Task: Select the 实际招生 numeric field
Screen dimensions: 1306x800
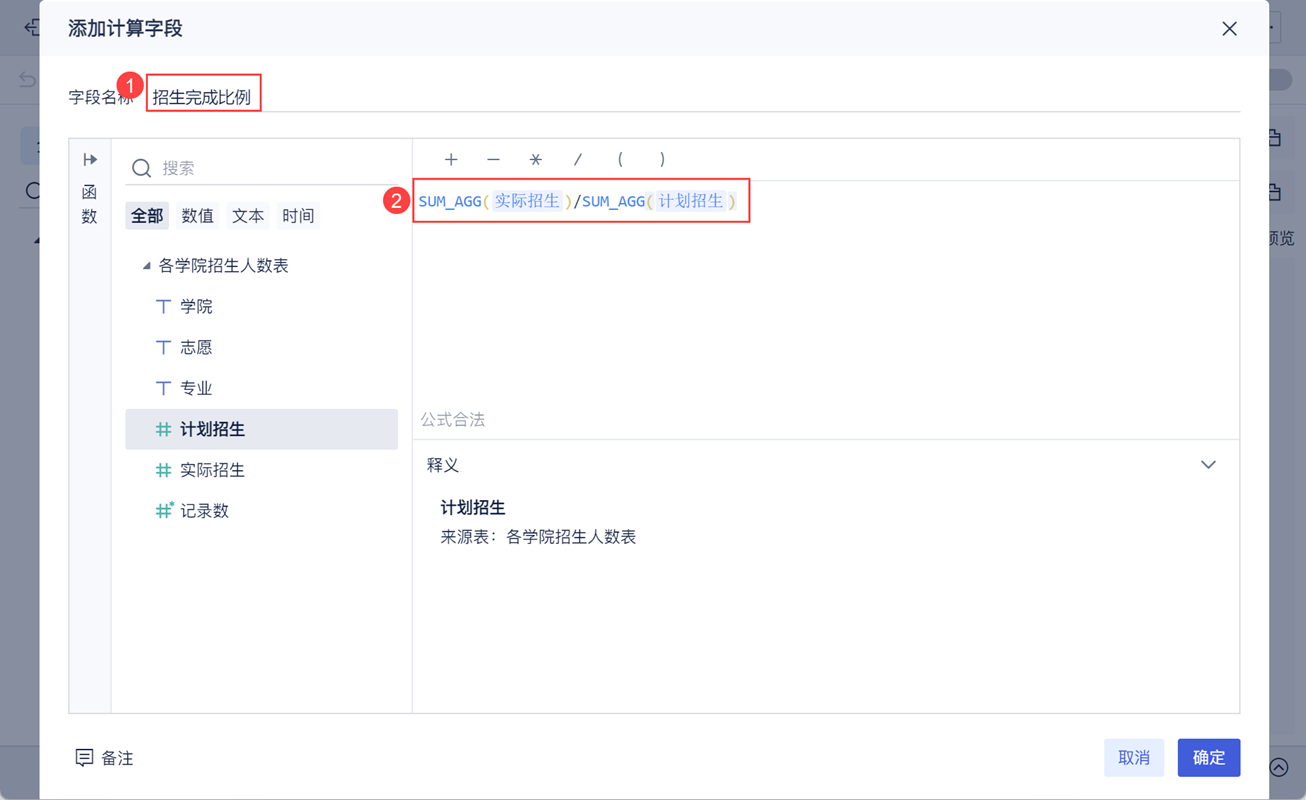Action: click(x=212, y=470)
